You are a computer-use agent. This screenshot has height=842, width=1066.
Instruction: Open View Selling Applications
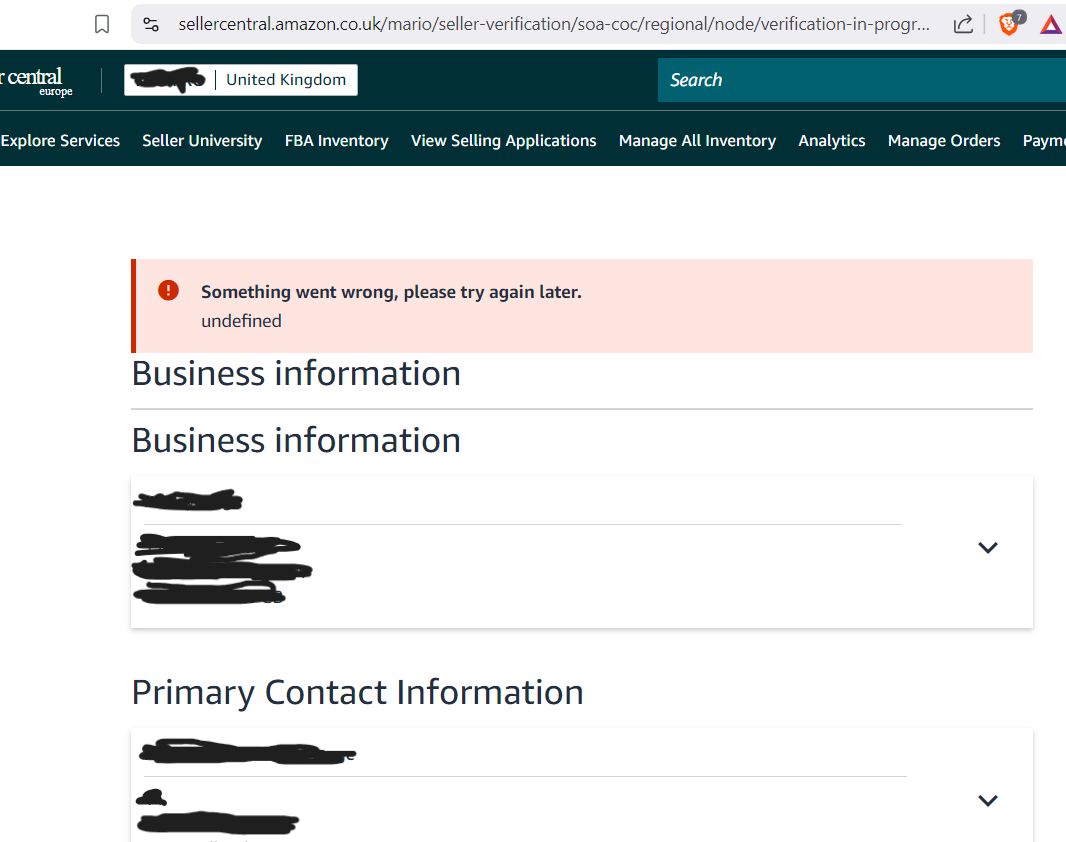coord(503,141)
